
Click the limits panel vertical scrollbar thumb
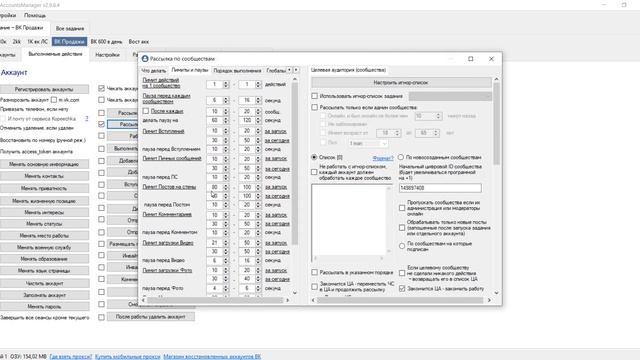(295, 163)
